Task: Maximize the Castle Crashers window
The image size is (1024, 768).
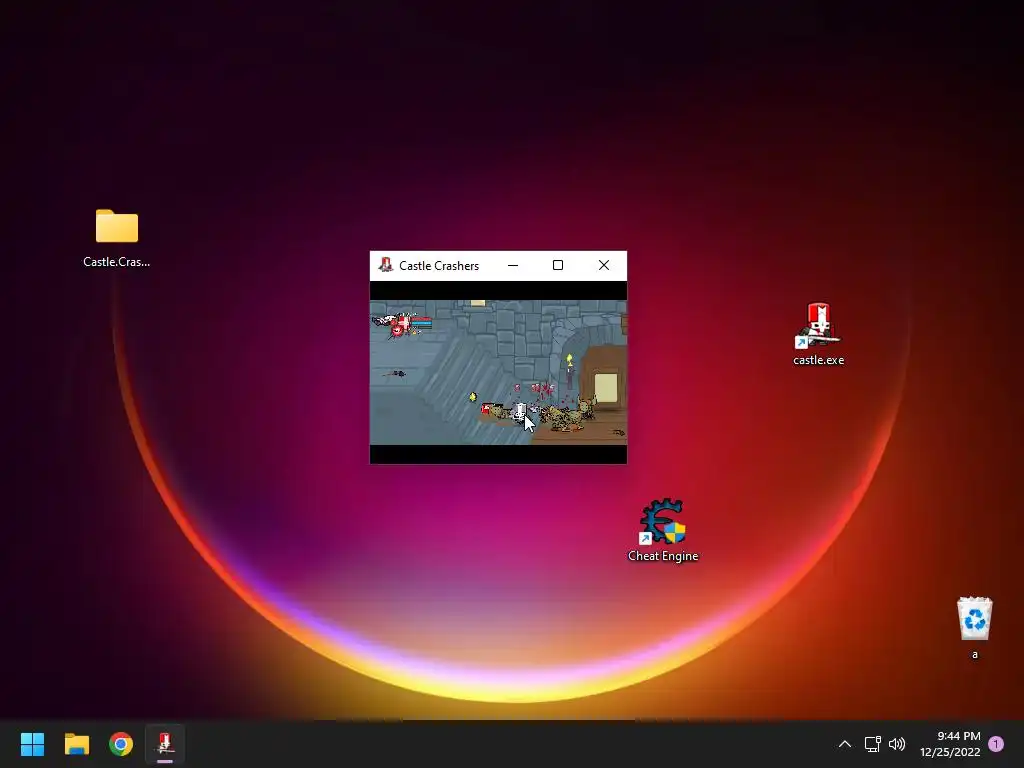Action: click(558, 265)
